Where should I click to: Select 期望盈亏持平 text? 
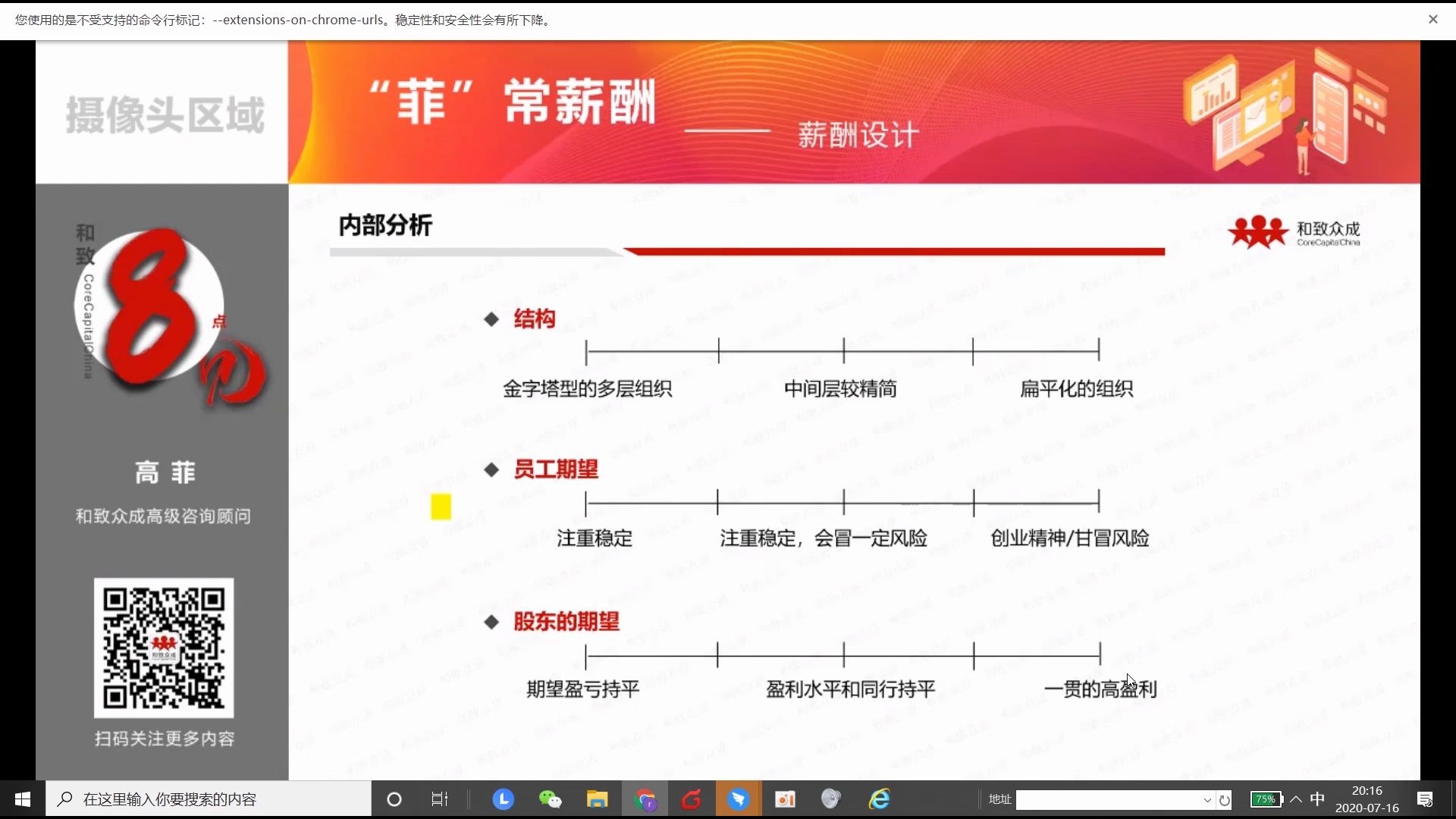coord(583,689)
